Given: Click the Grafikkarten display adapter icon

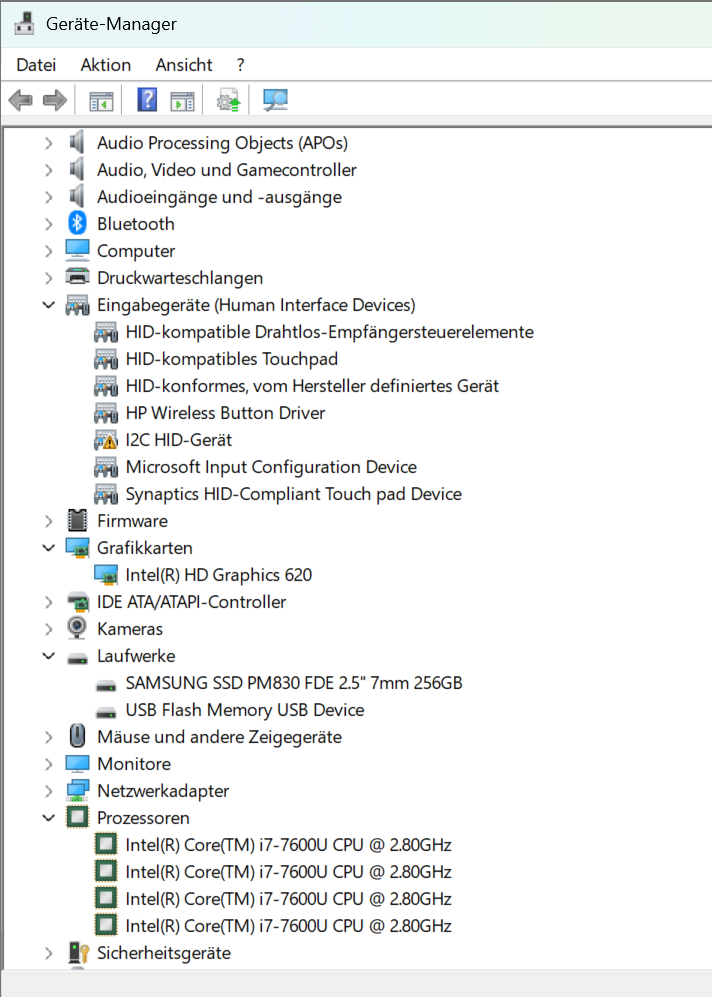Looking at the screenshot, I should tap(77, 548).
